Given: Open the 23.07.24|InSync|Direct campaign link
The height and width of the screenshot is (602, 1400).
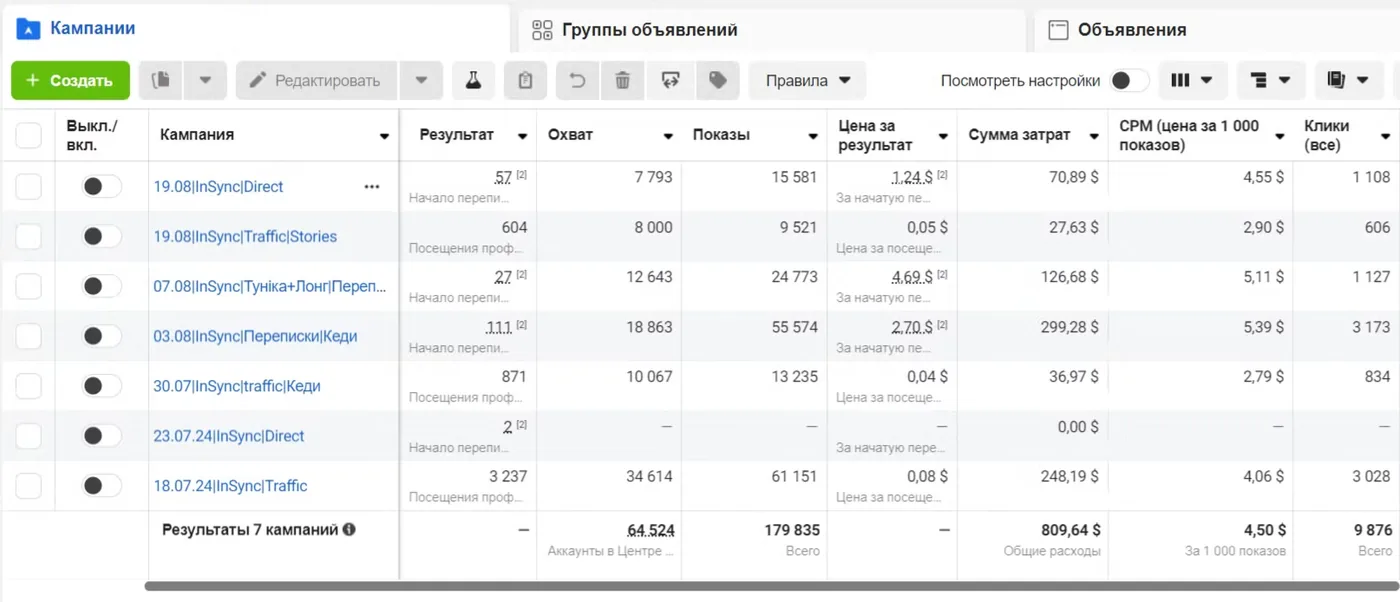Looking at the screenshot, I should point(229,437).
